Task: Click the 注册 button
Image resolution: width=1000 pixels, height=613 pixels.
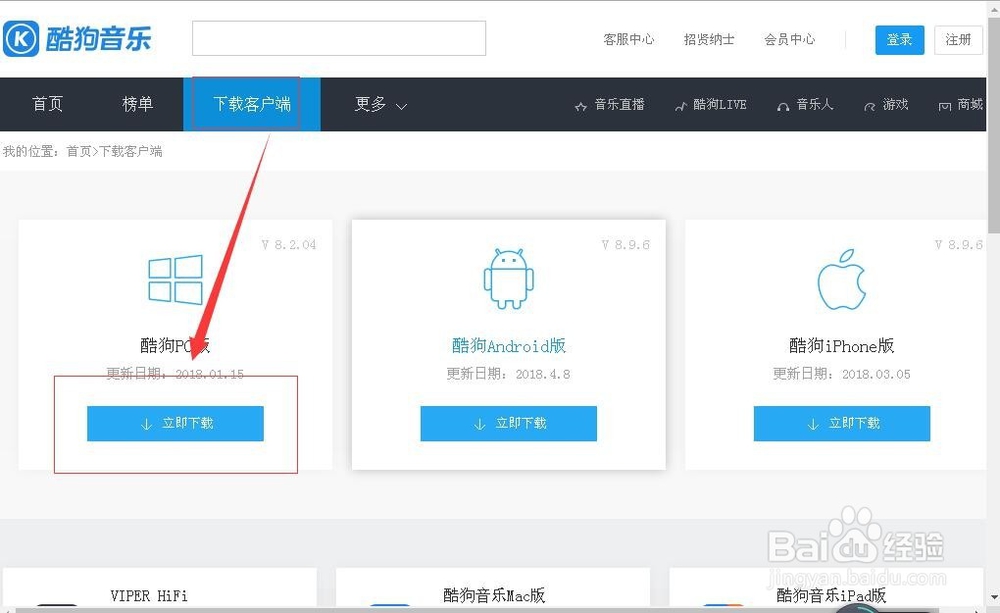Action: tap(958, 40)
